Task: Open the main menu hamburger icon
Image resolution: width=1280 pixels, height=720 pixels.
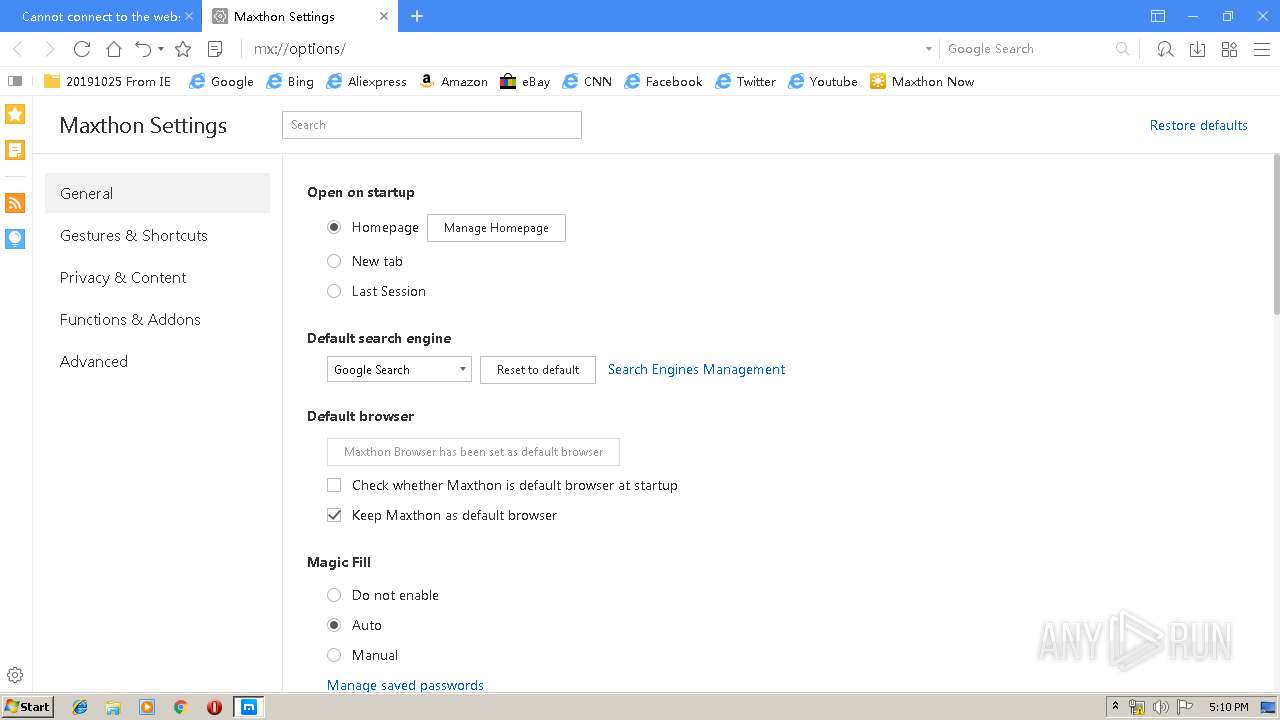Action: [1262, 49]
